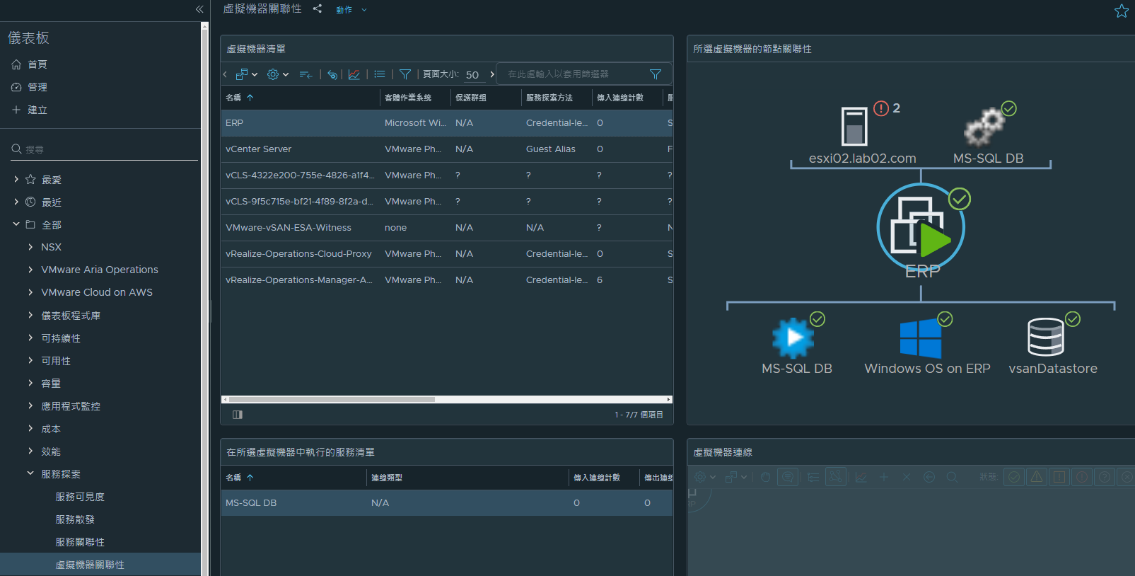The width and height of the screenshot is (1135, 576).
Task: Click the gears MS-SQL DB node icon
Action: click(x=985, y=127)
